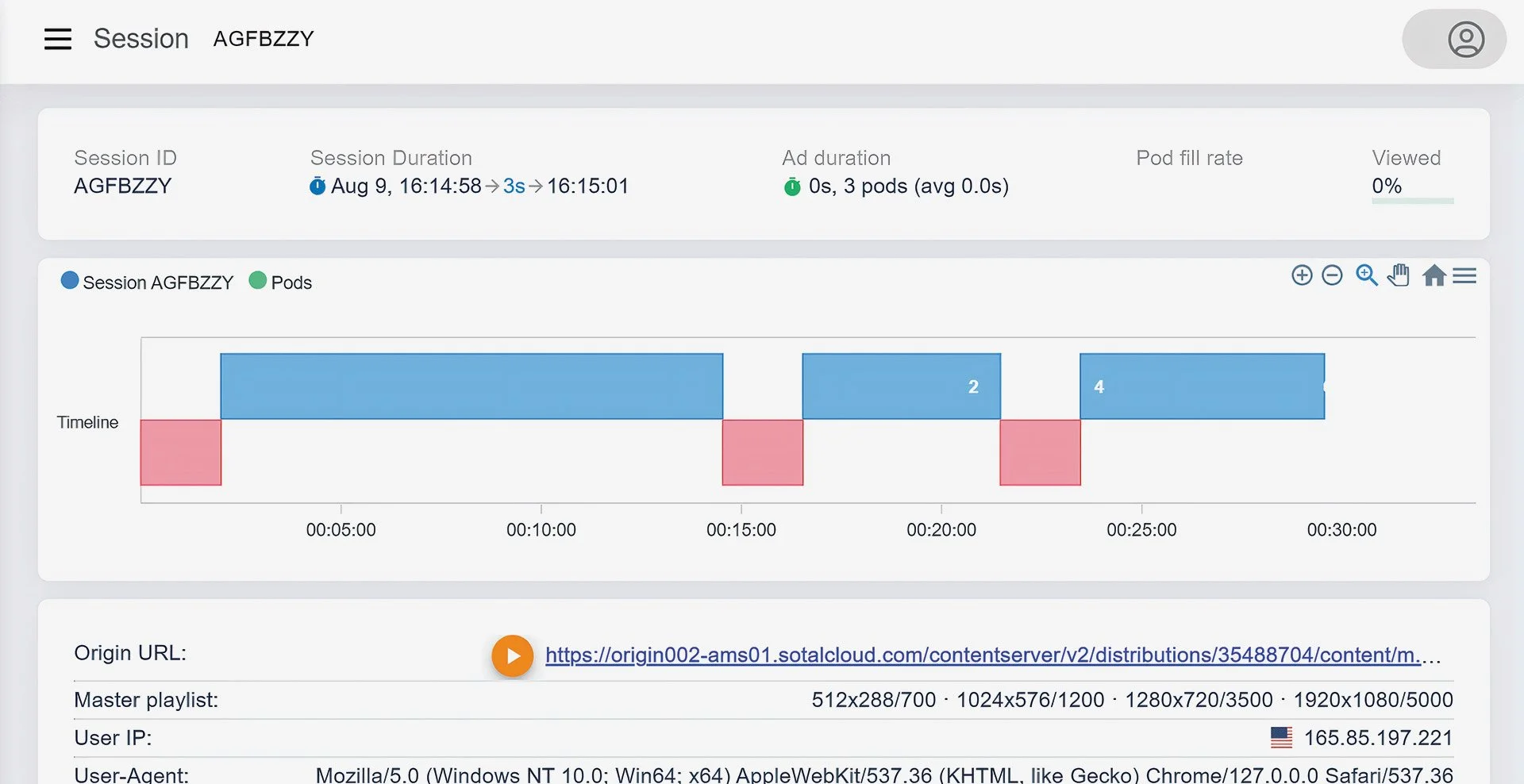Click the US flag beside User IP
Image resolution: width=1524 pixels, height=784 pixels.
1281,738
